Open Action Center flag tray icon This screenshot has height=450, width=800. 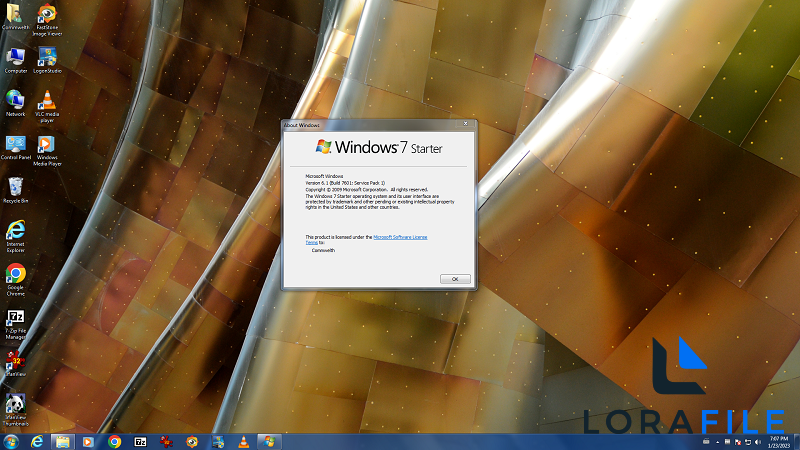click(x=737, y=442)
